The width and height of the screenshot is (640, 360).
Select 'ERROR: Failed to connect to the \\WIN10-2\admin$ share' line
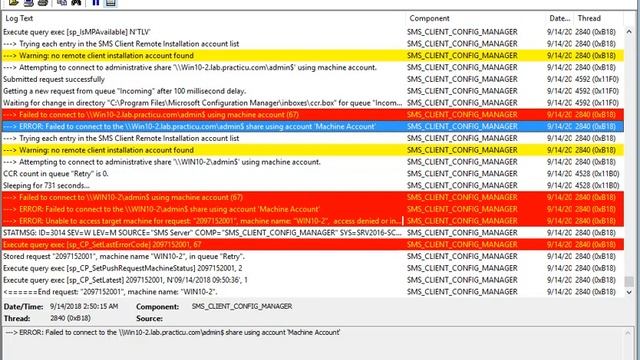[x=313, y=209]
